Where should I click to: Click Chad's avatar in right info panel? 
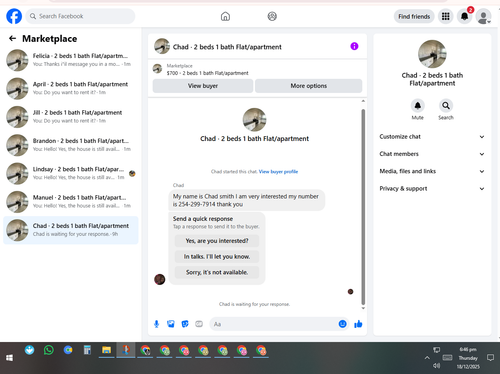coord(432,54)
